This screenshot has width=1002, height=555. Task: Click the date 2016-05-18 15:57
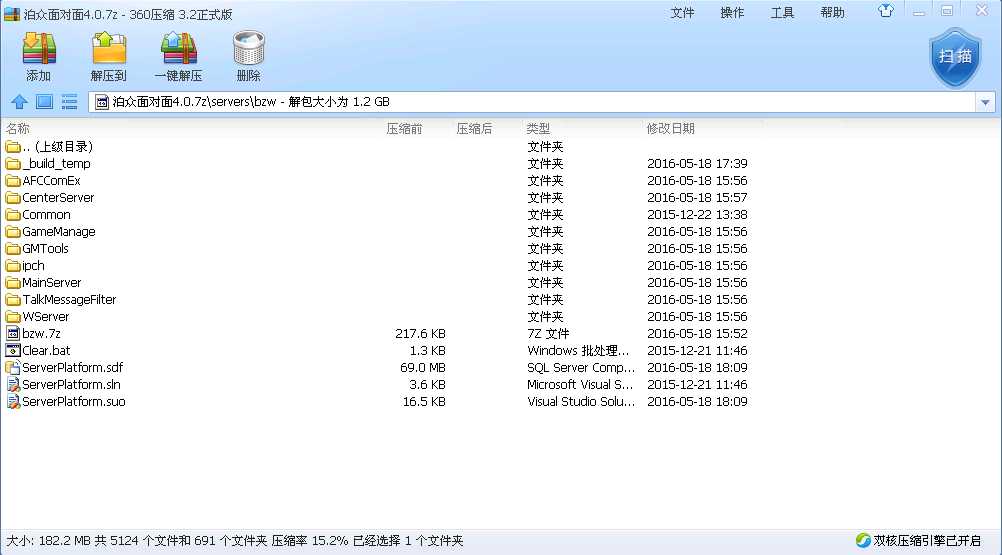(697, 197)
